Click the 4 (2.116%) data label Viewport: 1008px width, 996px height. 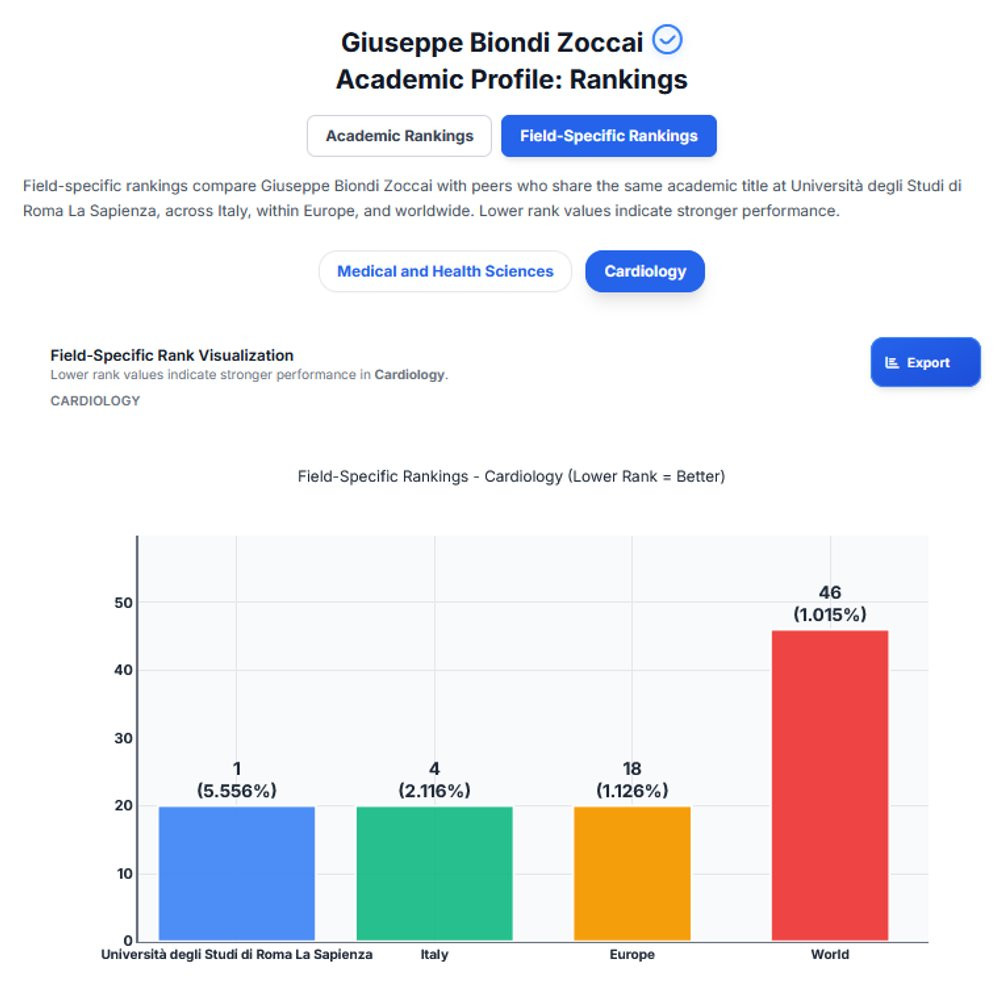pos(435,779)
